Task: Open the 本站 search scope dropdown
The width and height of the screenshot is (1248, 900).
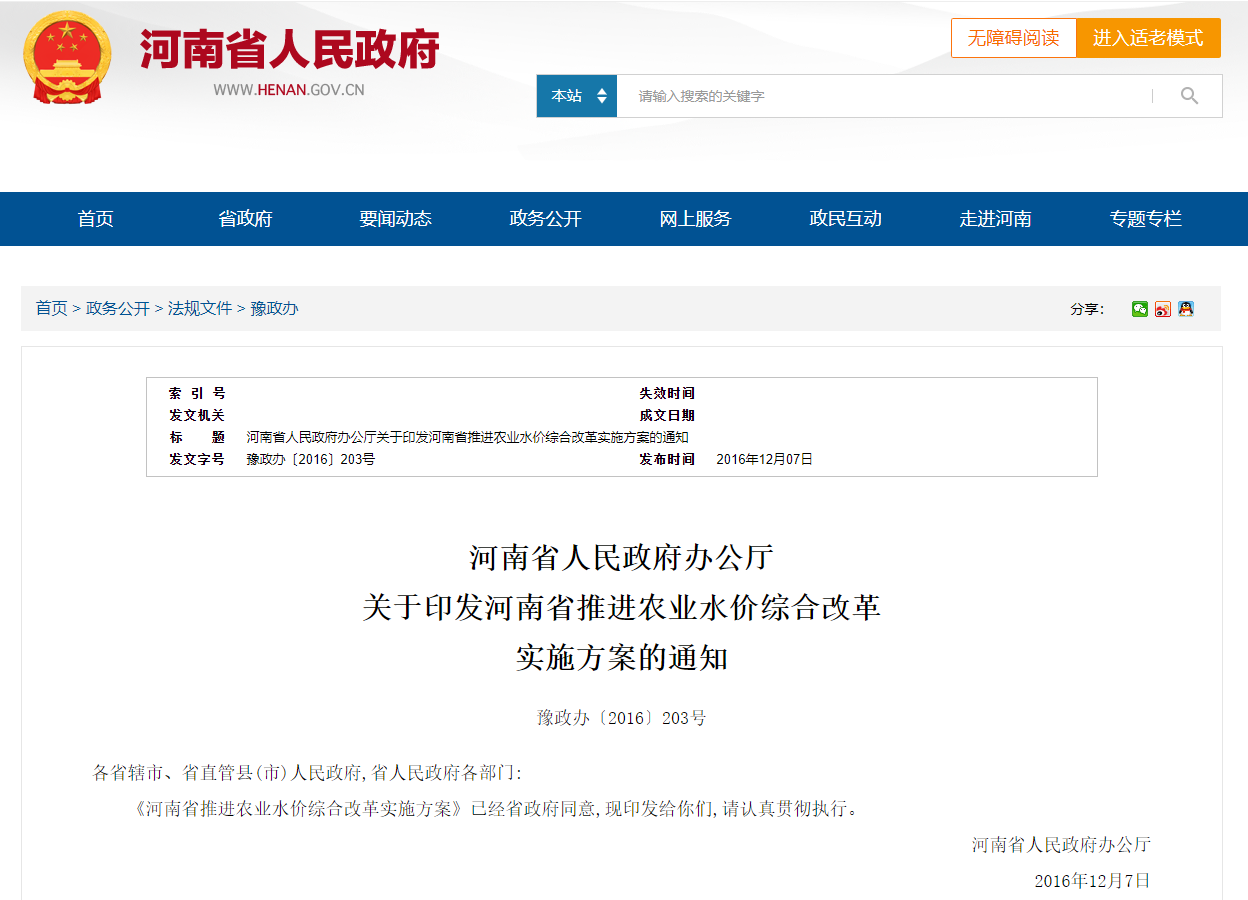Action: (x=577, y=96)
